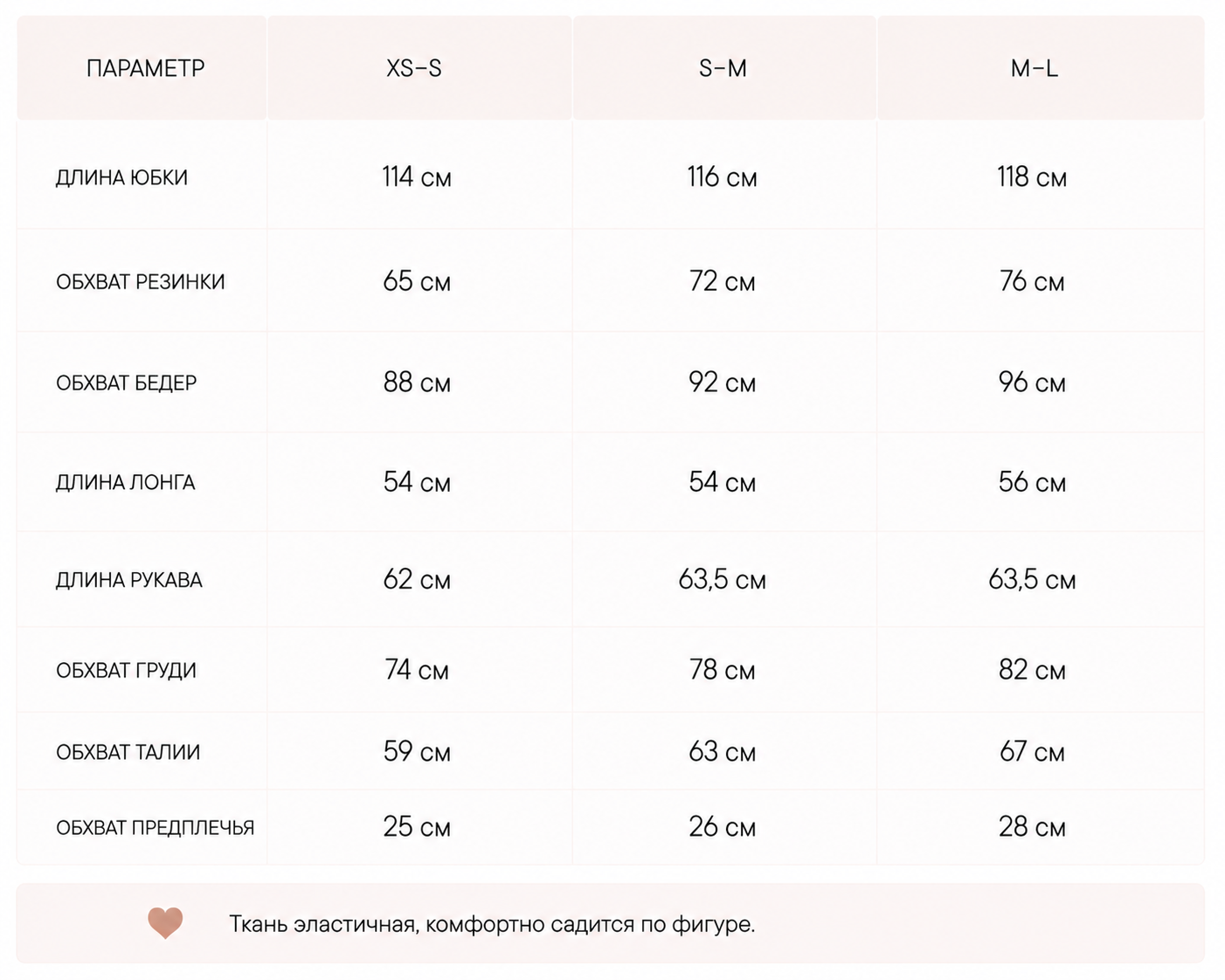
Task: Click the 96 см hip girth value
Action: click(1032, 382)
